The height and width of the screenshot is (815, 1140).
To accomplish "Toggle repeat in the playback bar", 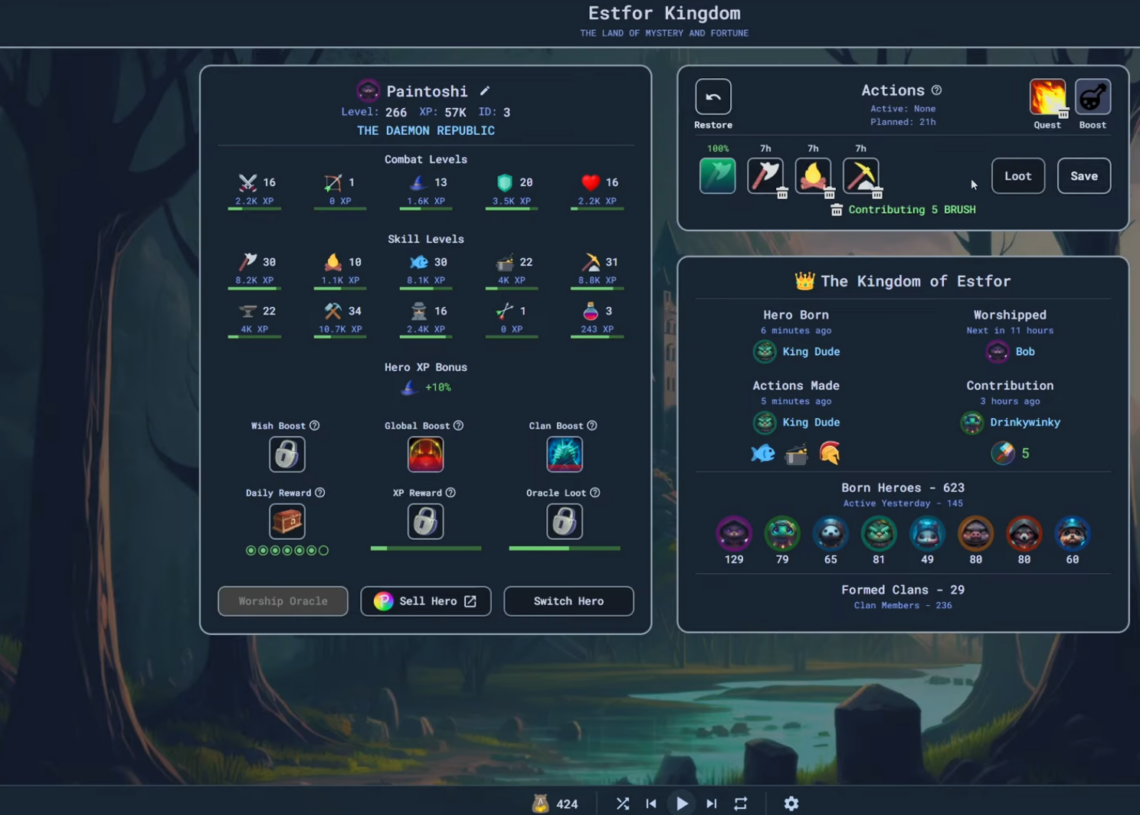I will click(740, 803).
